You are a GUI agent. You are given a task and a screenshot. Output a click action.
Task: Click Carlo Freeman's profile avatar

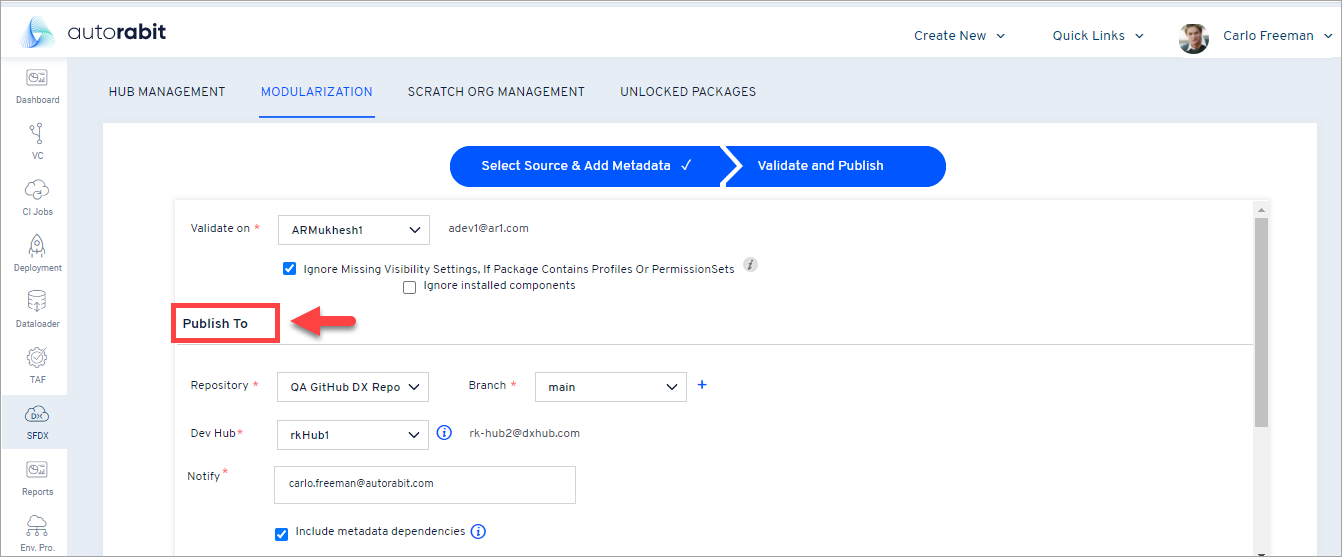(x=1194, y=38)
